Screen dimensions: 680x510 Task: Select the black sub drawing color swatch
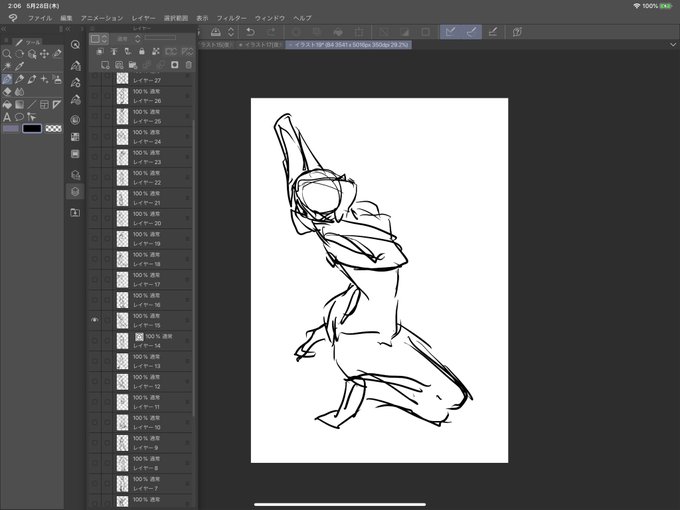pyautogui.click(x=32, y=128)
